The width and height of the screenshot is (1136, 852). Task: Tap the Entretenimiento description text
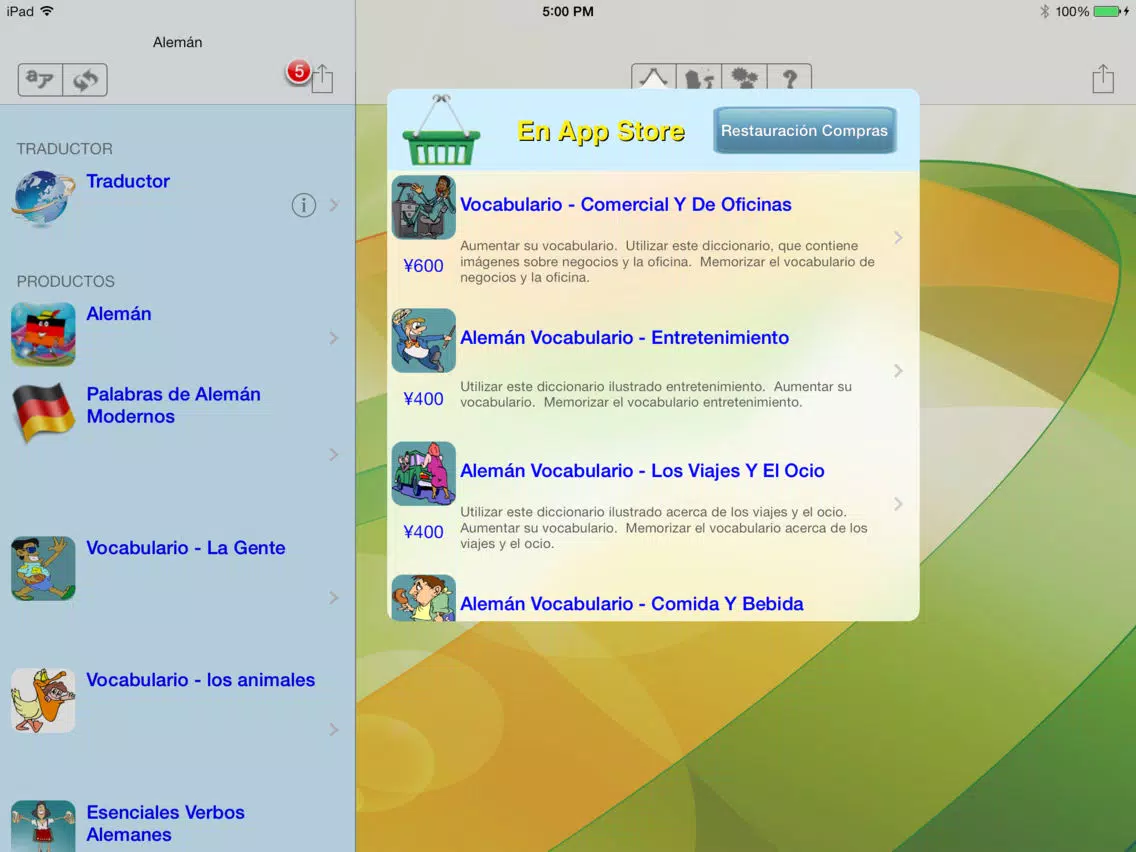click(656, 394)
